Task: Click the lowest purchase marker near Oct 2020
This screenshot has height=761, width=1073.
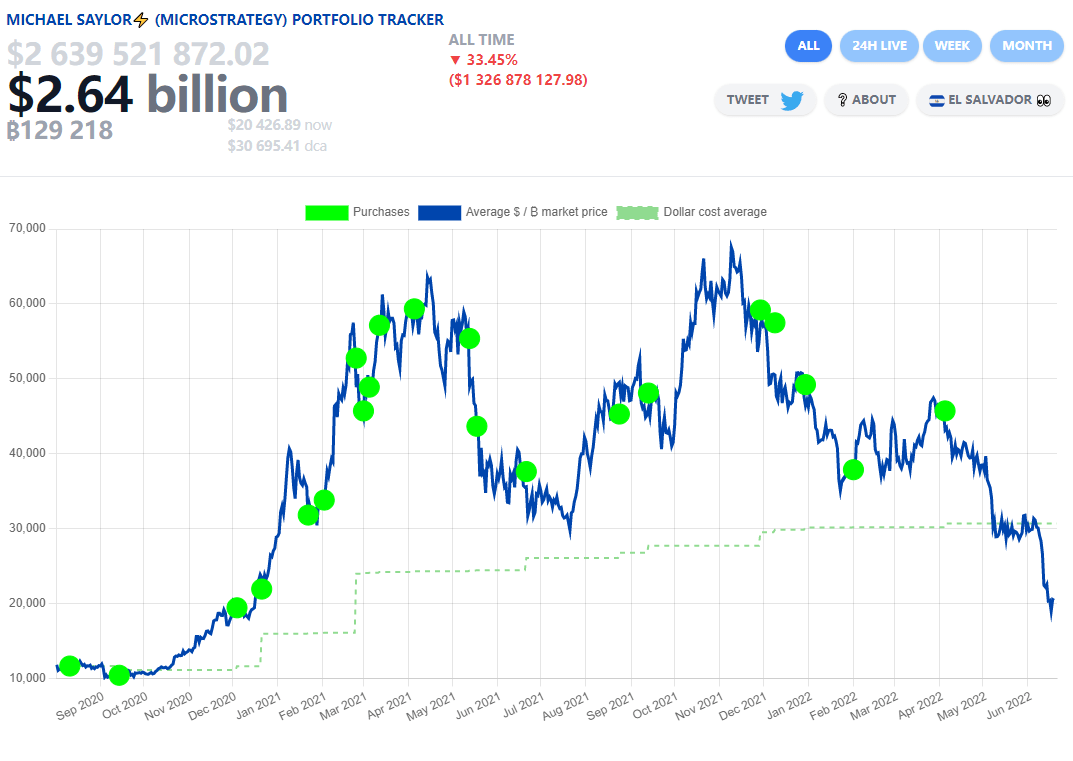Action: 119,675
